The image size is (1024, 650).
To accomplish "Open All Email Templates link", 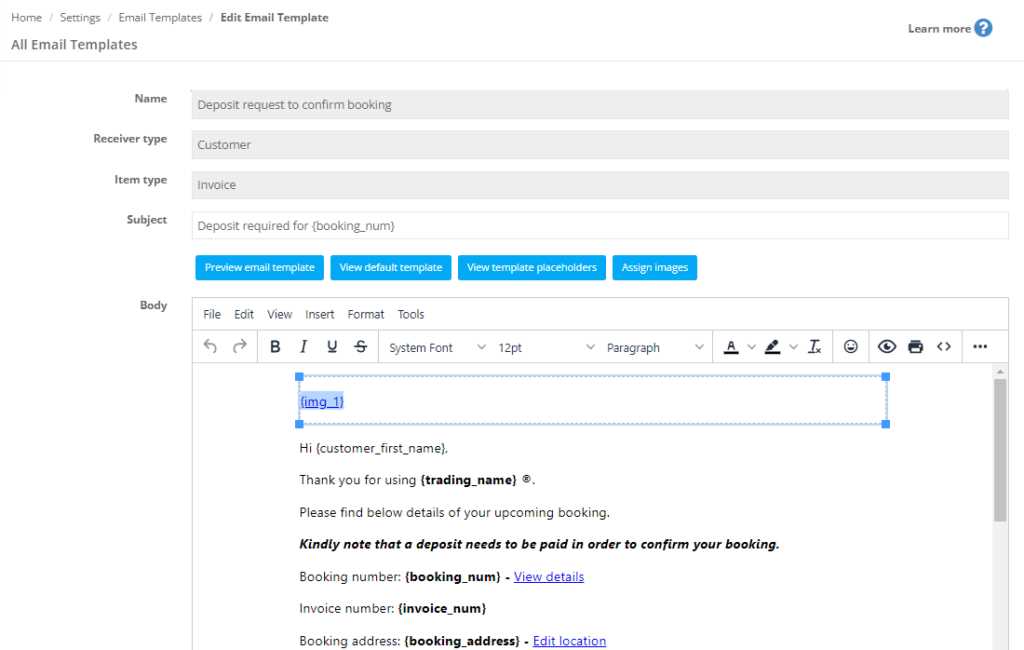I will (x=74, y=44).
